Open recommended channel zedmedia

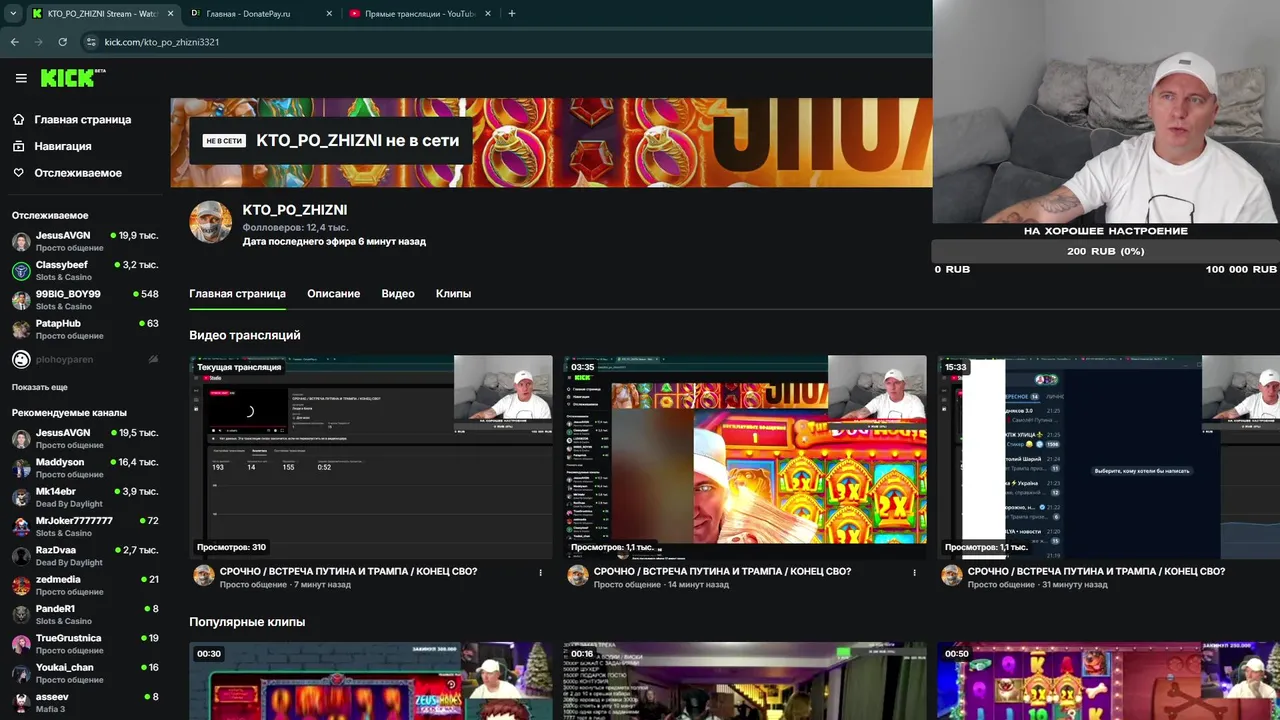pyautogui.click(x=85, y=585)
